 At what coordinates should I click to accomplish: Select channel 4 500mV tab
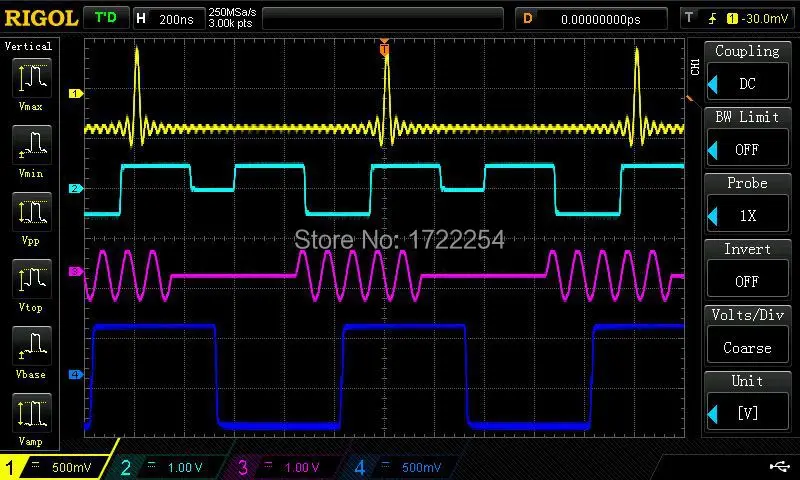pyautogui.click(x=403, y=467)
